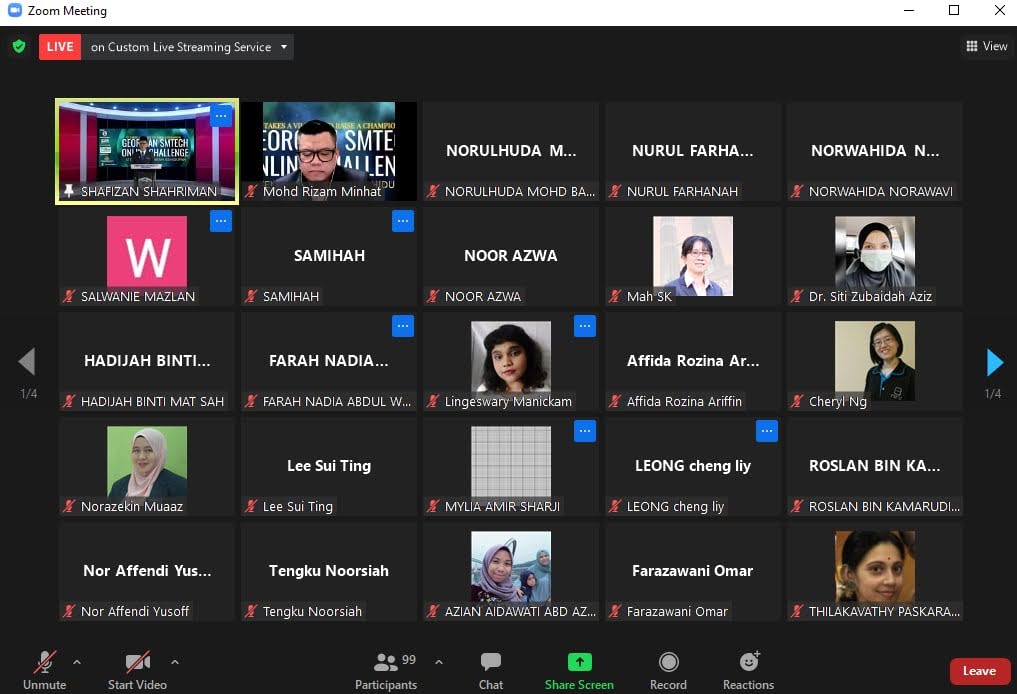1017x694 pixels.
Task: Open the Custom Live Streaming Service dropdown
Action: tap(188, 47)
